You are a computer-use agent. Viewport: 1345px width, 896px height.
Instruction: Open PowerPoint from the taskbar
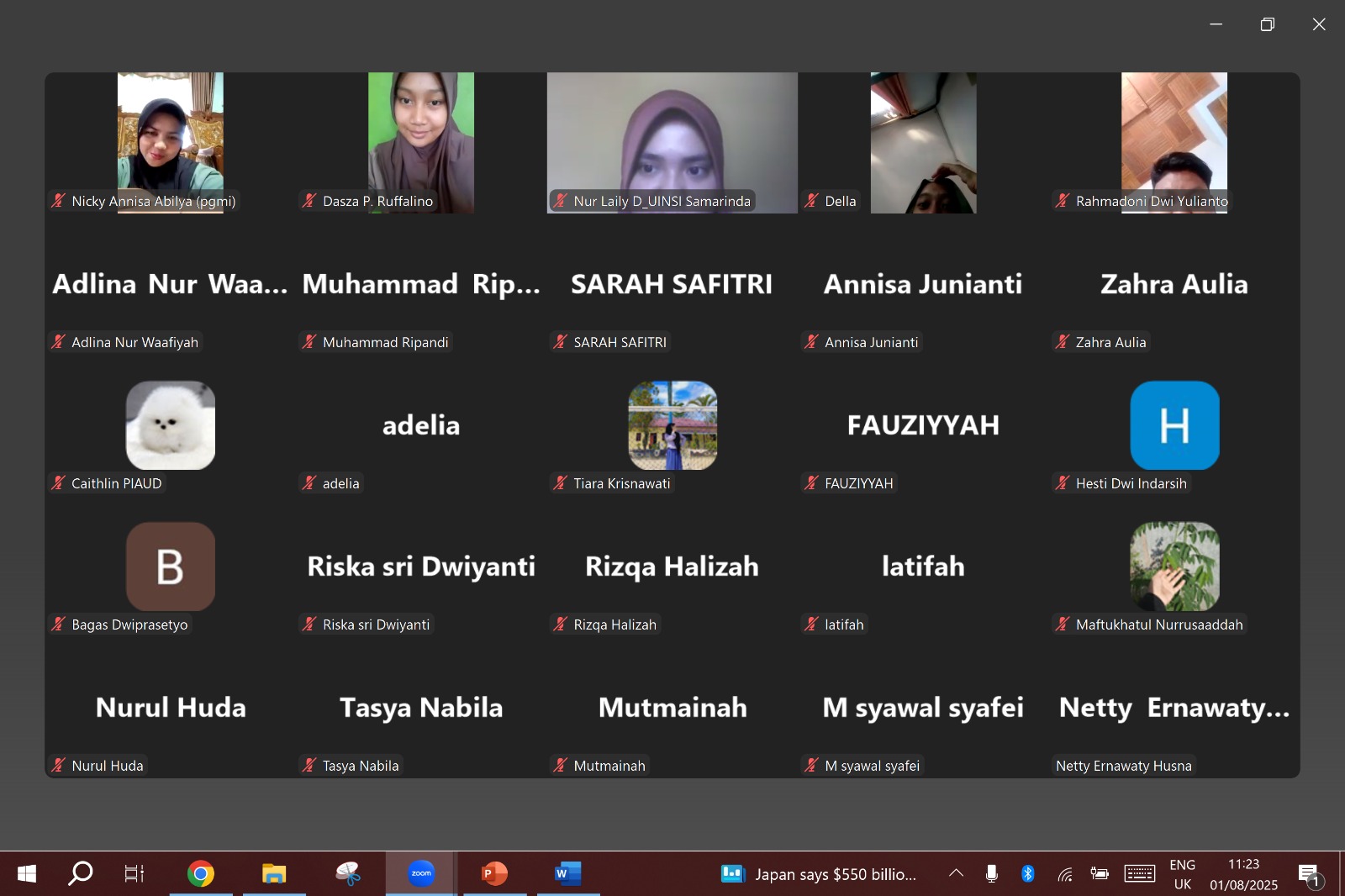[x=494, y=874]
